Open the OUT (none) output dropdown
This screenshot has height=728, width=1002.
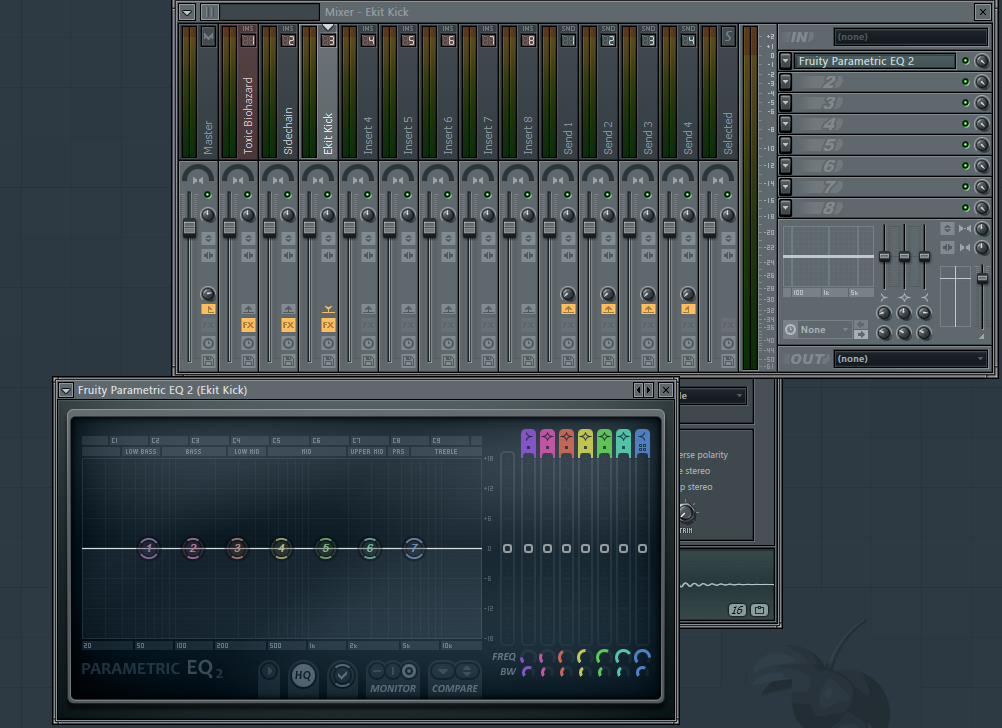(x=911, y=359)
